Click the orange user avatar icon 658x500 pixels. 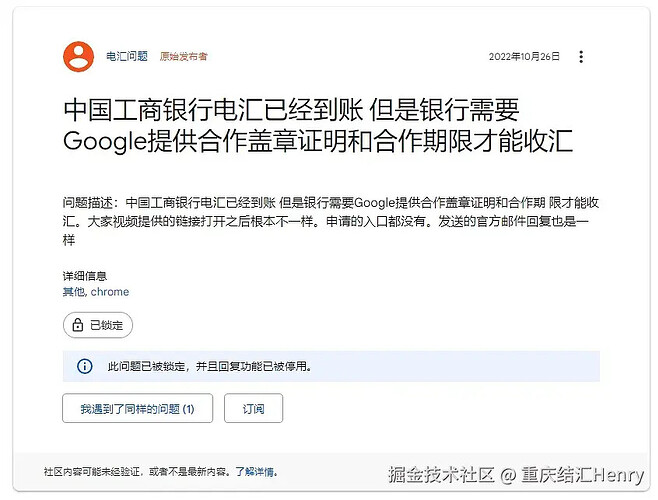(x=78, y=56)
